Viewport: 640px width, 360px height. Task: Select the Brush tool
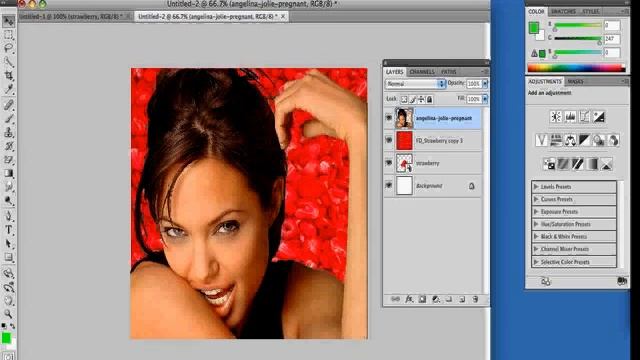pyautogui.click(x=9, y=118)
